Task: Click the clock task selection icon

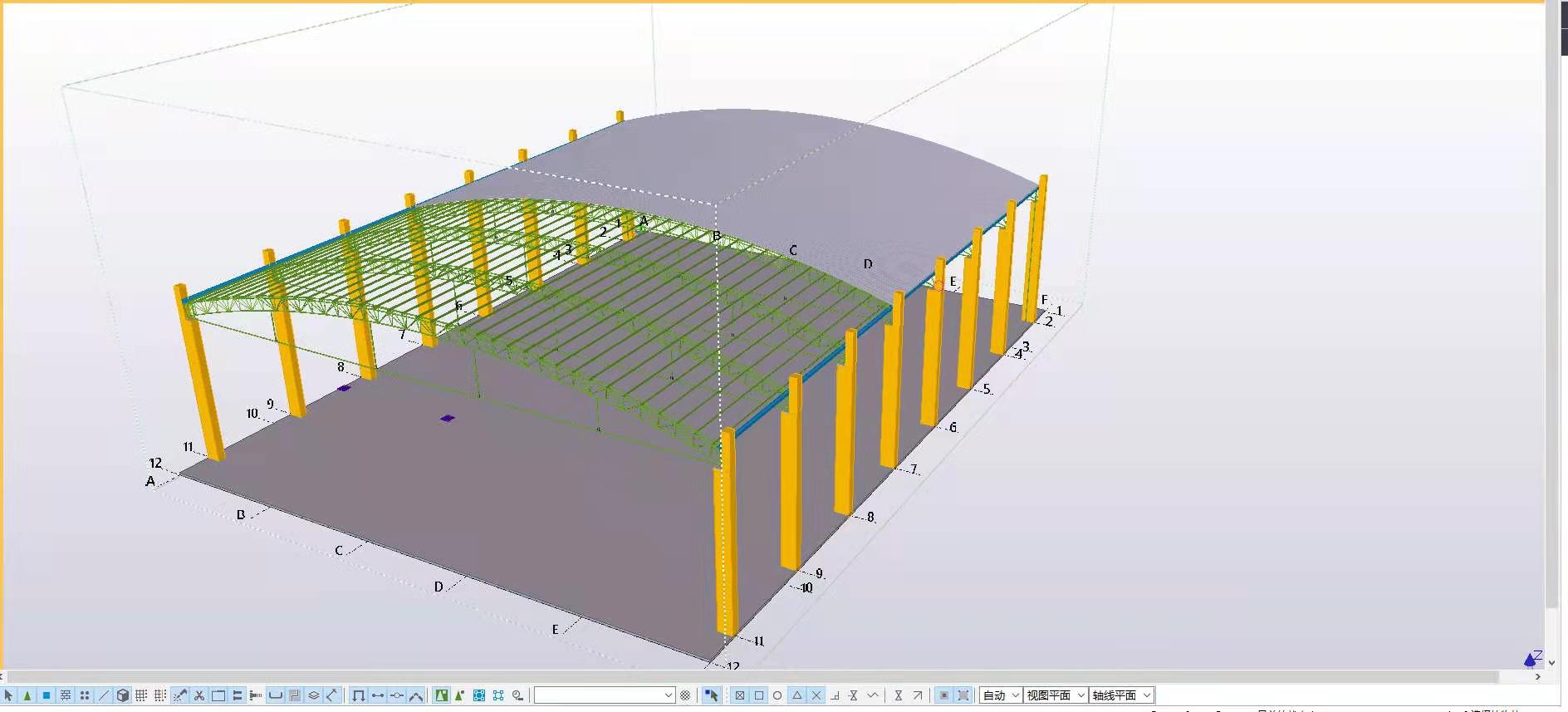Action: pyautogui.click(x=517, y=695)
